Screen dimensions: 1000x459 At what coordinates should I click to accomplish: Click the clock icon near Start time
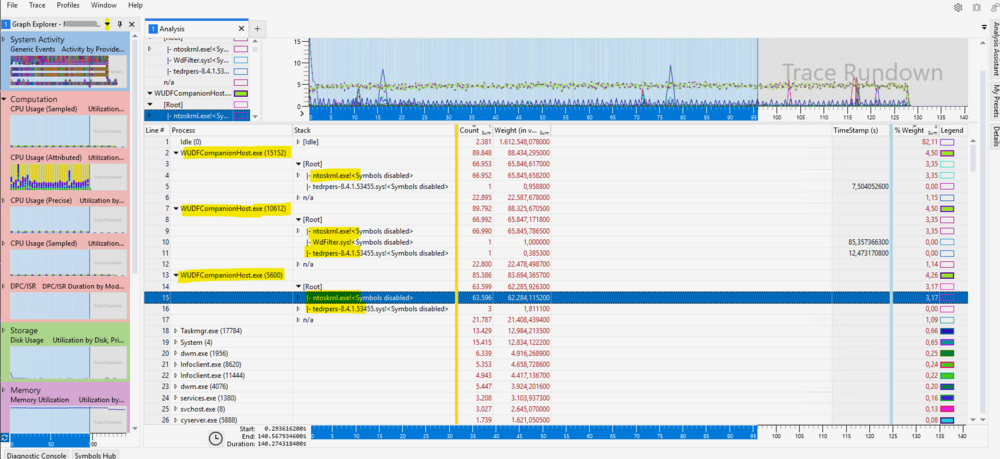(x=216, y=437)
